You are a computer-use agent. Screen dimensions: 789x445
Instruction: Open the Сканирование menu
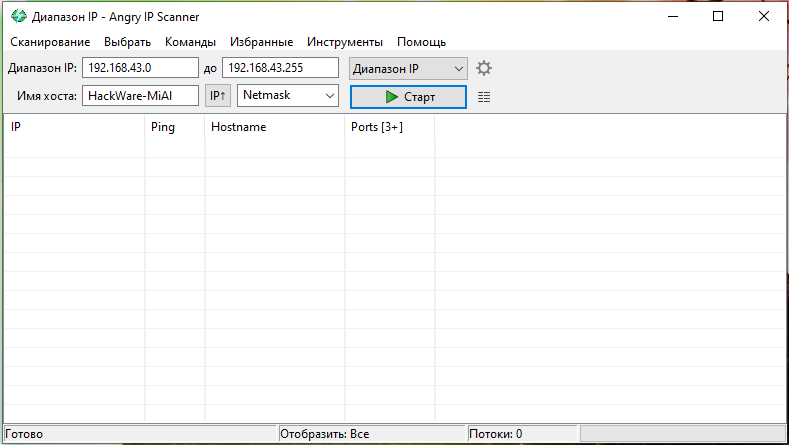pos(50,42)
